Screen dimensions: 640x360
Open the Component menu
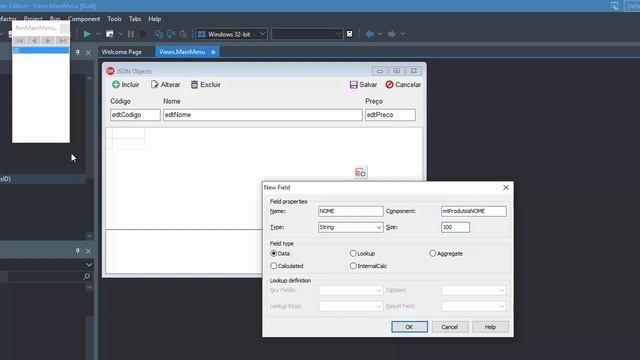point(84,19)
